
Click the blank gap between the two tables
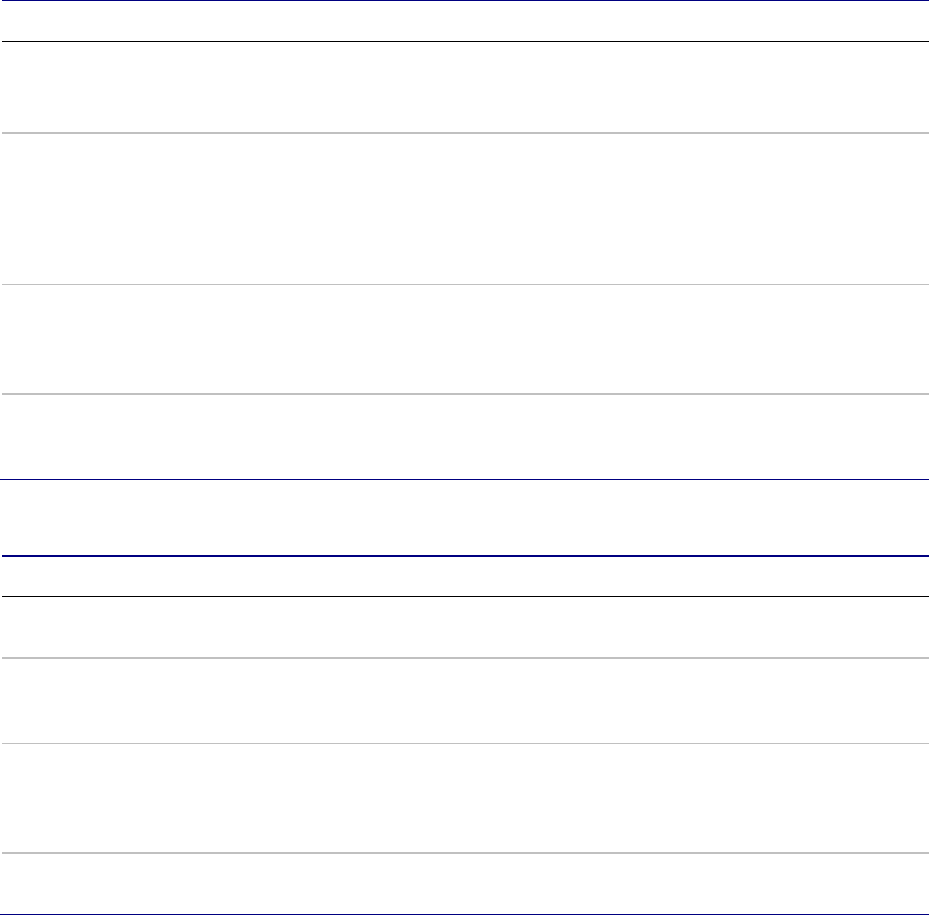(x=464, y=517)
